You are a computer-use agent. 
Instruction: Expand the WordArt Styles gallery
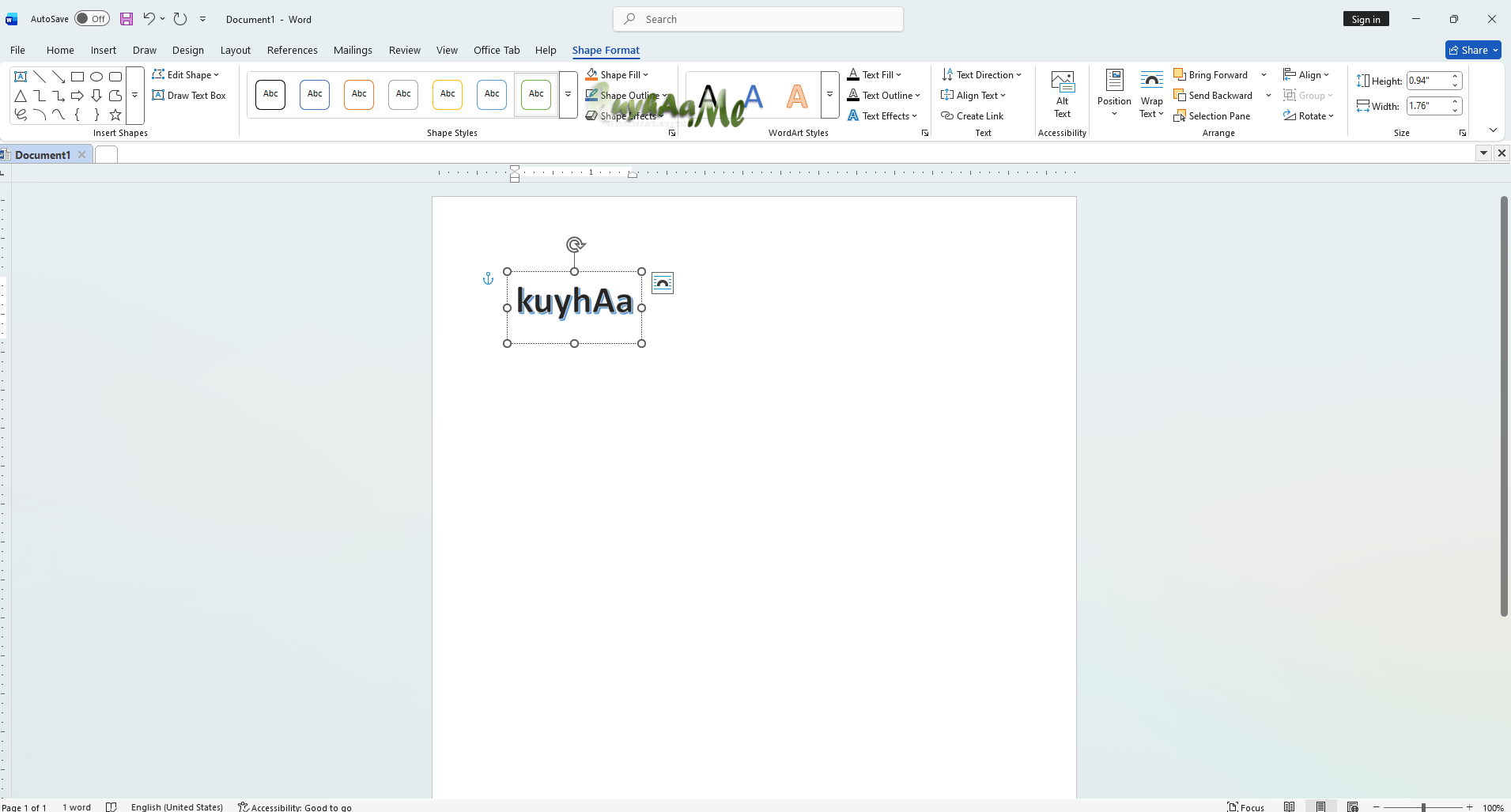click(x=829, y=95)
